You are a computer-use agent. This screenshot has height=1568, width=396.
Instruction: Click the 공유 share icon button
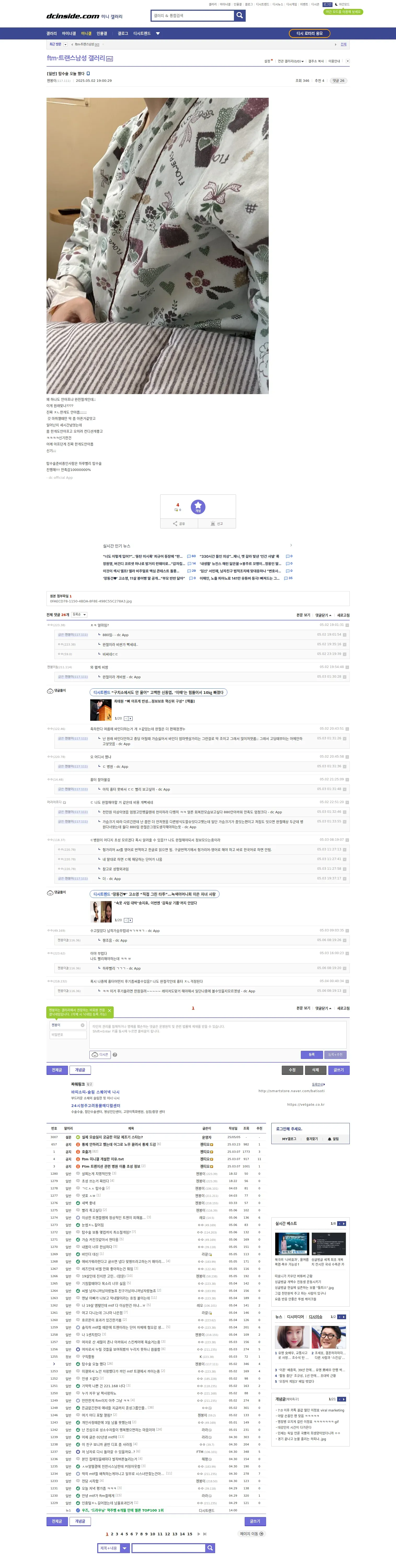click(x=179, y=523)
